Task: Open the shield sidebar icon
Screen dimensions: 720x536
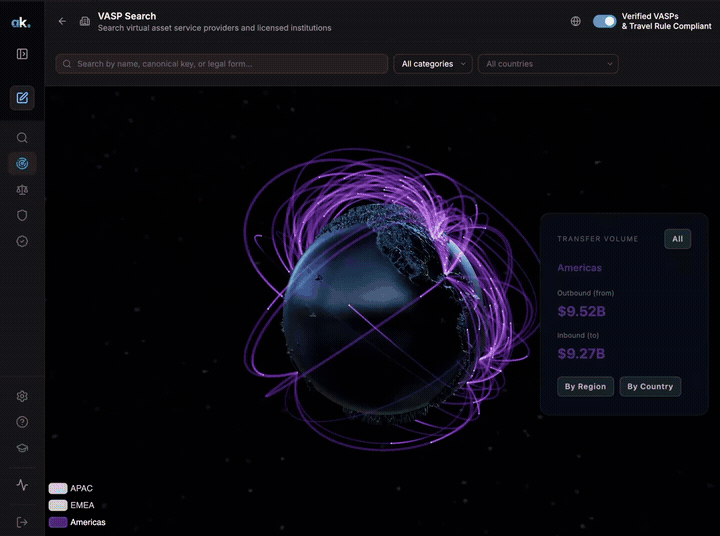Action: [x=22, y=215]
